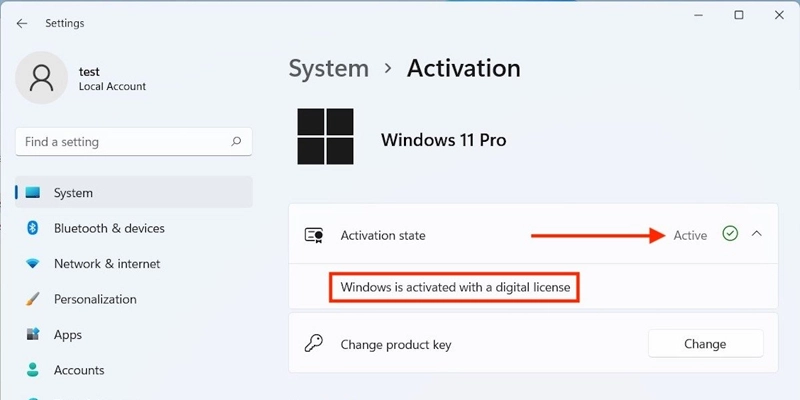Open the System sidebar item
800x400 pixels.
coord(73,193)
